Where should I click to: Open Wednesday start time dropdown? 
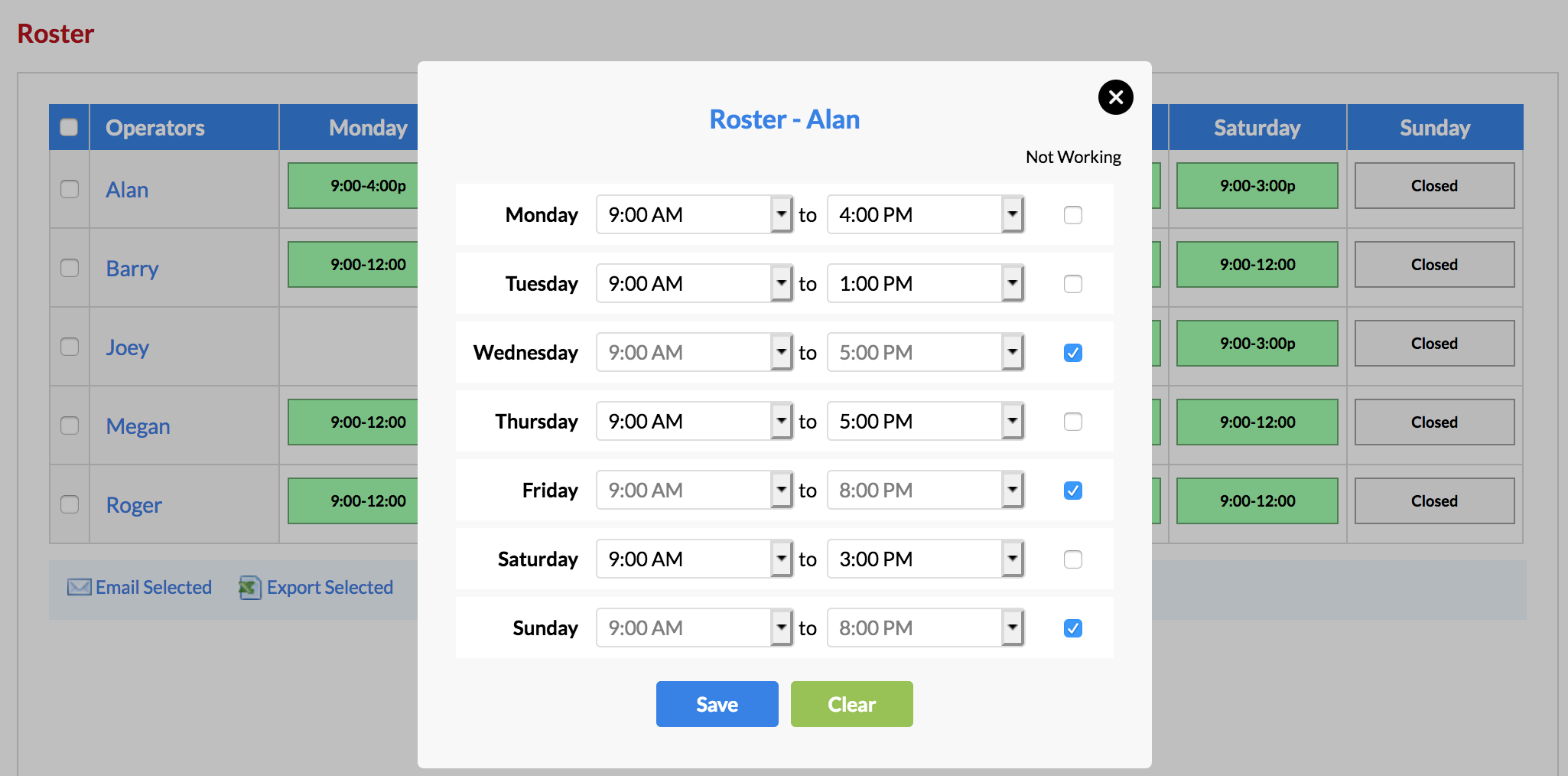[695, 352]
